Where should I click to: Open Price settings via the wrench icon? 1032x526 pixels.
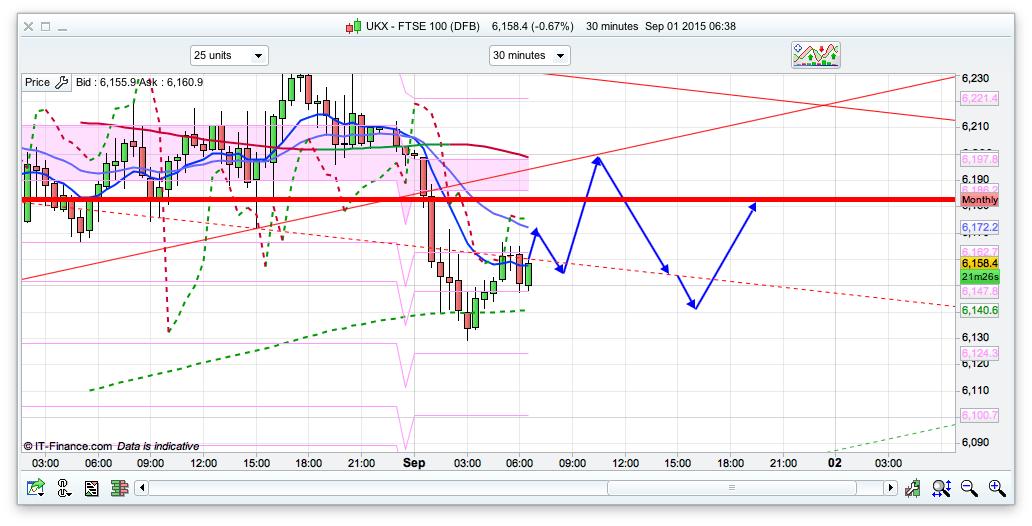61,83
